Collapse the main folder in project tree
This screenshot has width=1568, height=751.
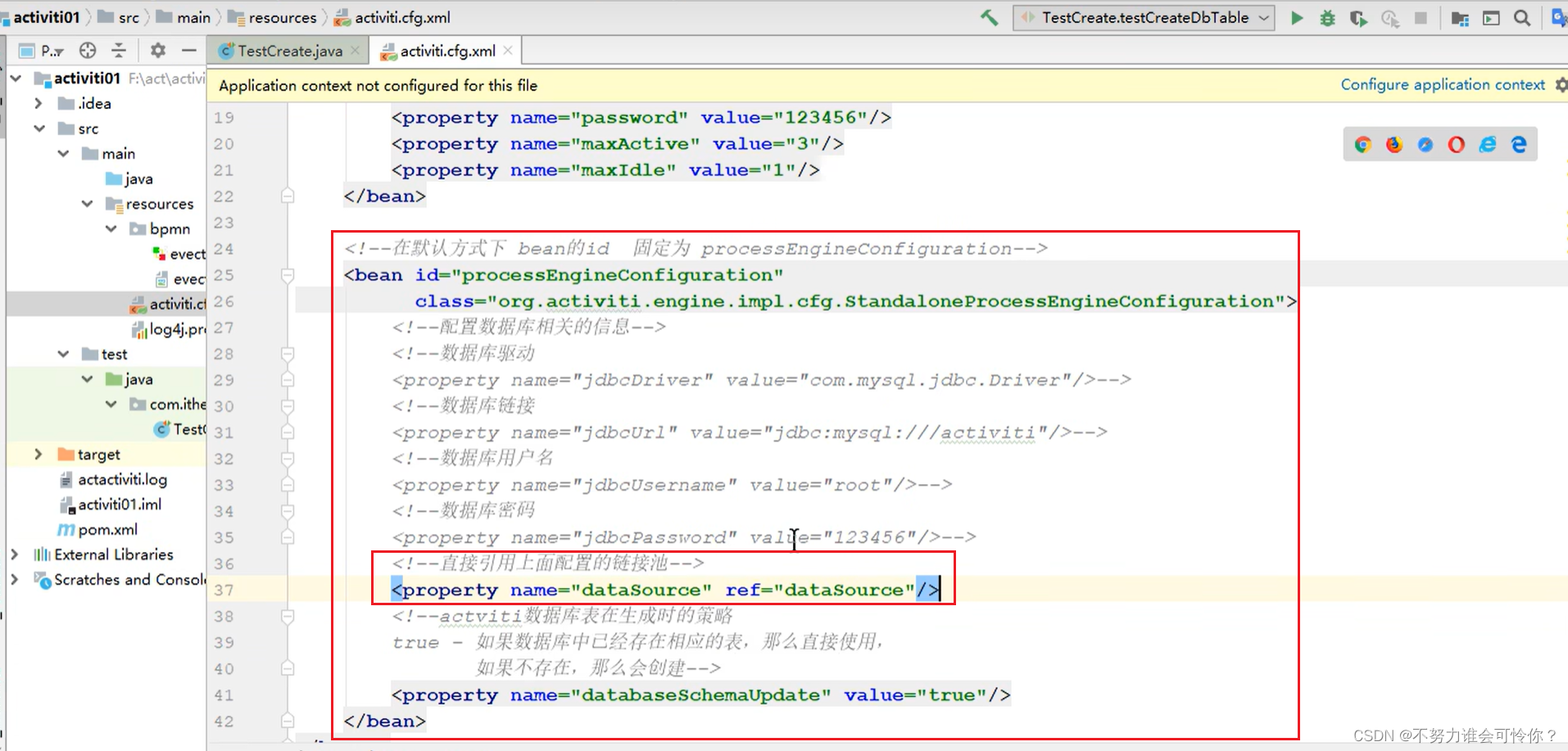point(63,153)
